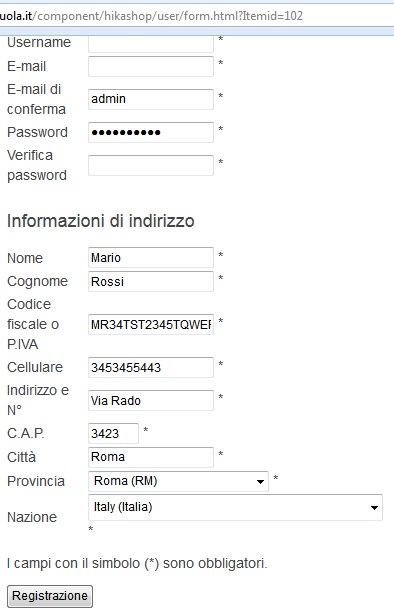The height and width of the screenshot is (616, 394).
Task: Focus the Verifica password field
Action: coord(151,165)
